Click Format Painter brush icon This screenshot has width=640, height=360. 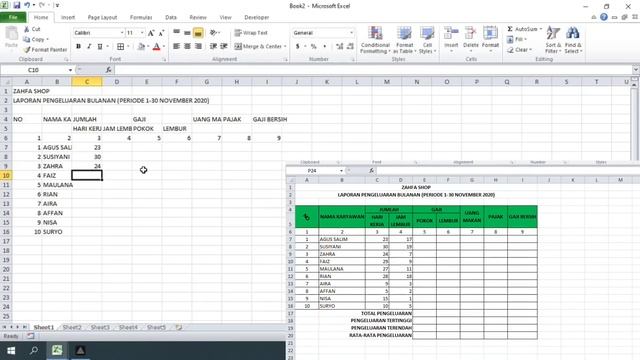27,49
